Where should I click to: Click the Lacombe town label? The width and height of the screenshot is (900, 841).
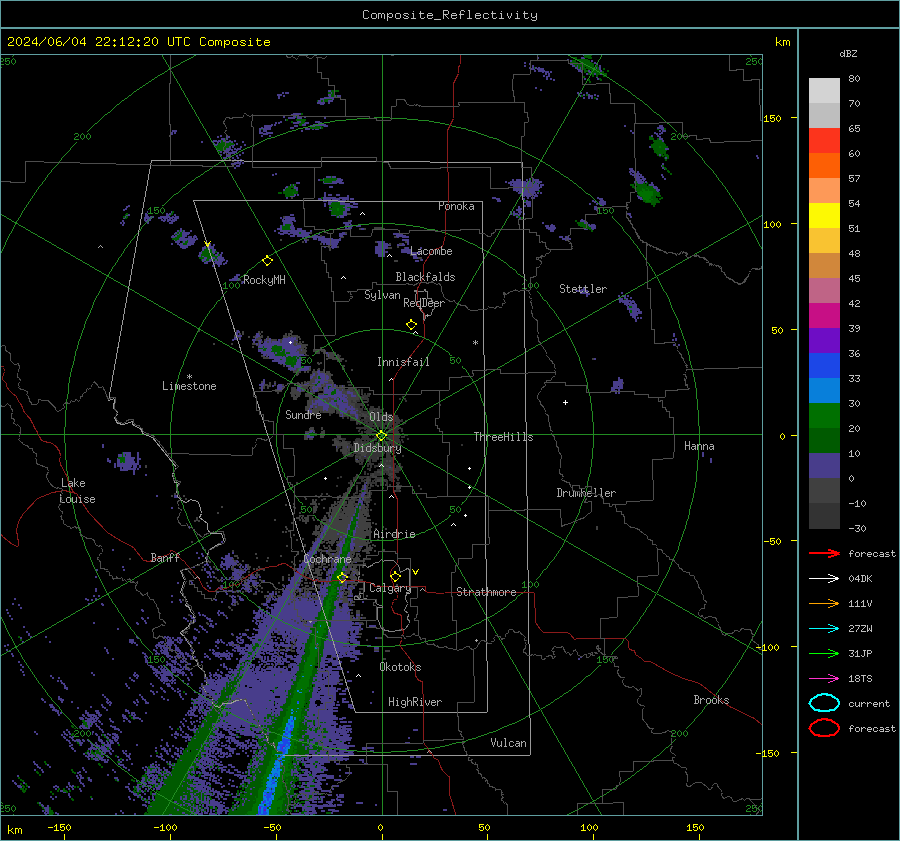[x=431, y=251]
